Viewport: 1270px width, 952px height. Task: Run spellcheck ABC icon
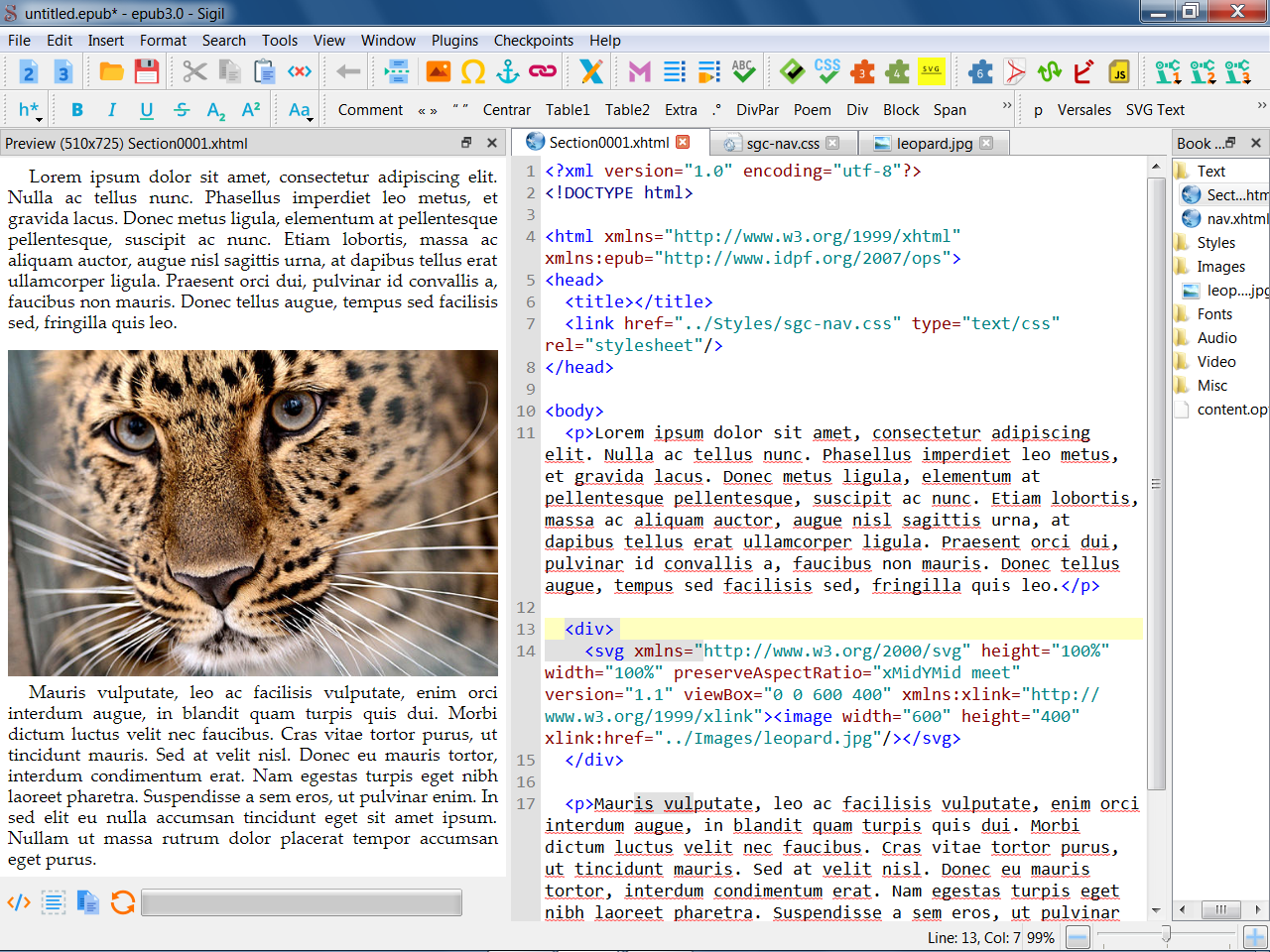pos(743,71)
